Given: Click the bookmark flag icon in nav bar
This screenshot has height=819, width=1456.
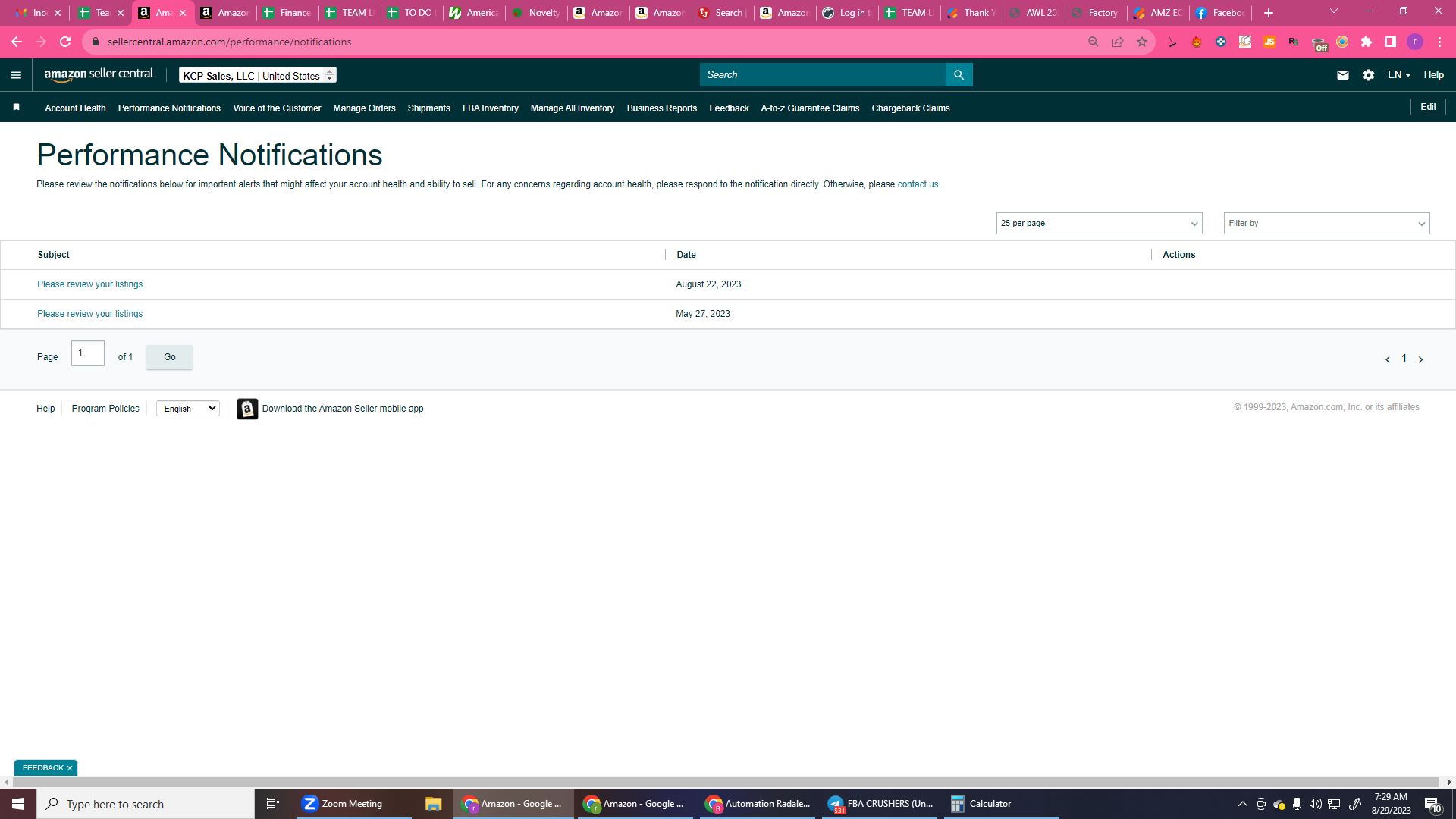Looking at the screenshot, I should tap(16, 108).
